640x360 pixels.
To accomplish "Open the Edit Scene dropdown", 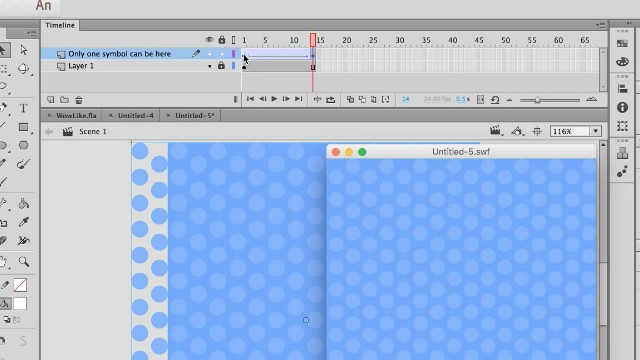I will point(496,131).
